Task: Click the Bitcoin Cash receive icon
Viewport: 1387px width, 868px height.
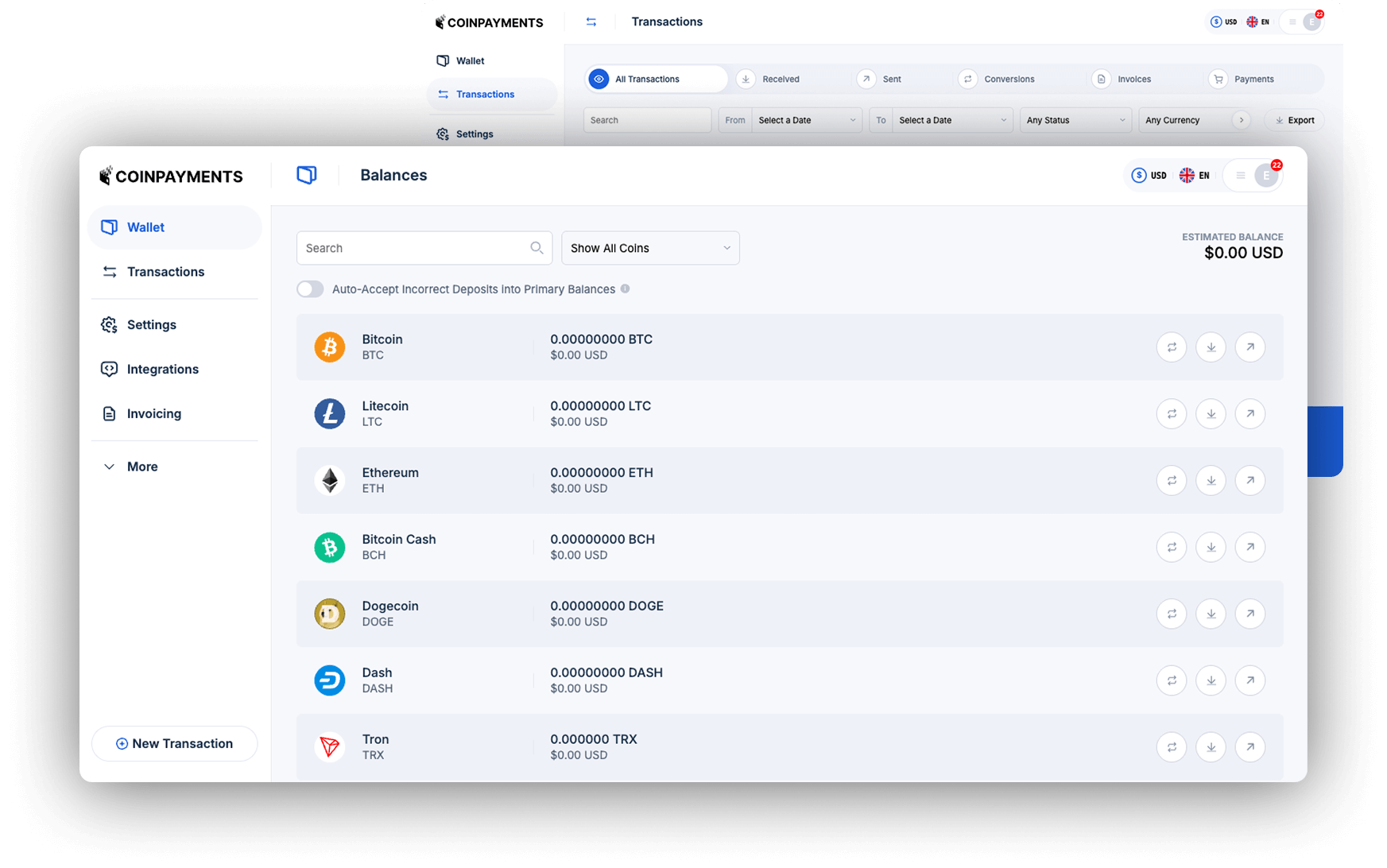Action: 1211,548
